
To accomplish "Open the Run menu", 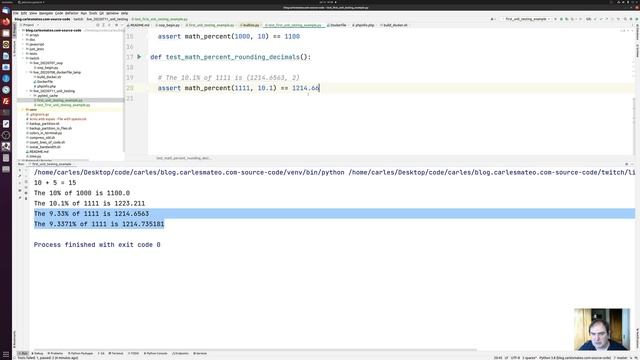I will 84,13.
